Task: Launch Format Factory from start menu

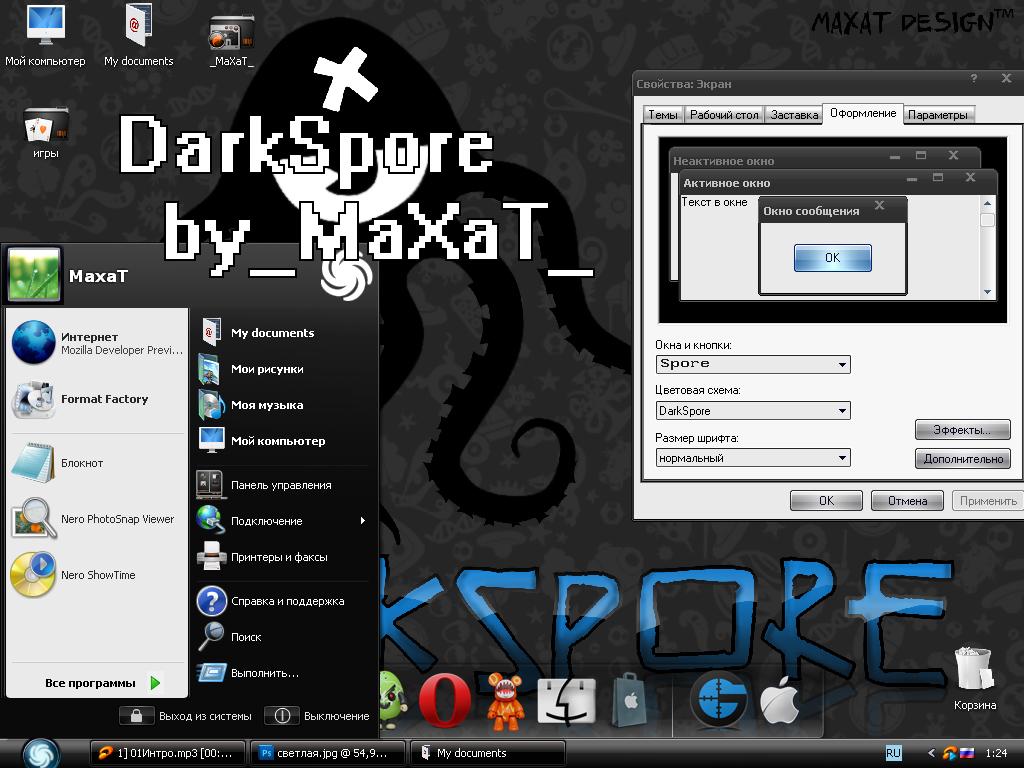Action: click(97, 399)
